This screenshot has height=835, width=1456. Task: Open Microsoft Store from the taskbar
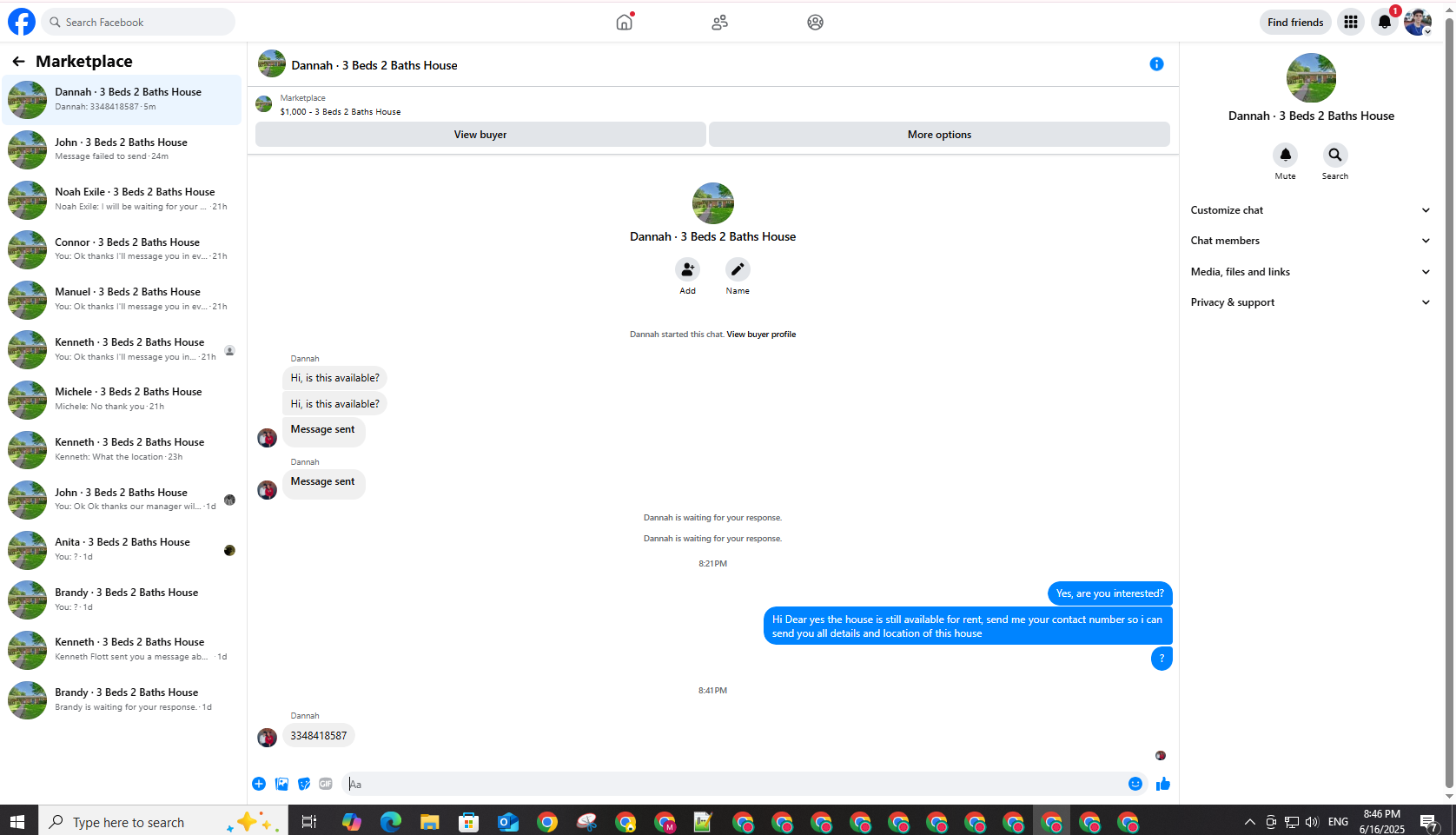[468, 821]
